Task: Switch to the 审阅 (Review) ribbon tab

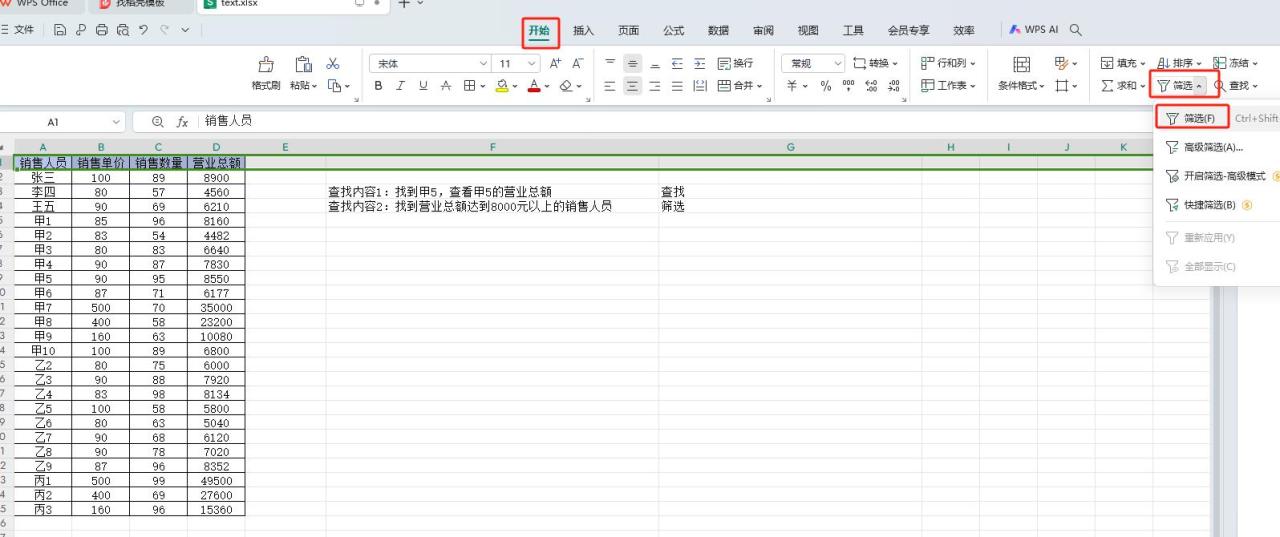Action: (763, 30)
